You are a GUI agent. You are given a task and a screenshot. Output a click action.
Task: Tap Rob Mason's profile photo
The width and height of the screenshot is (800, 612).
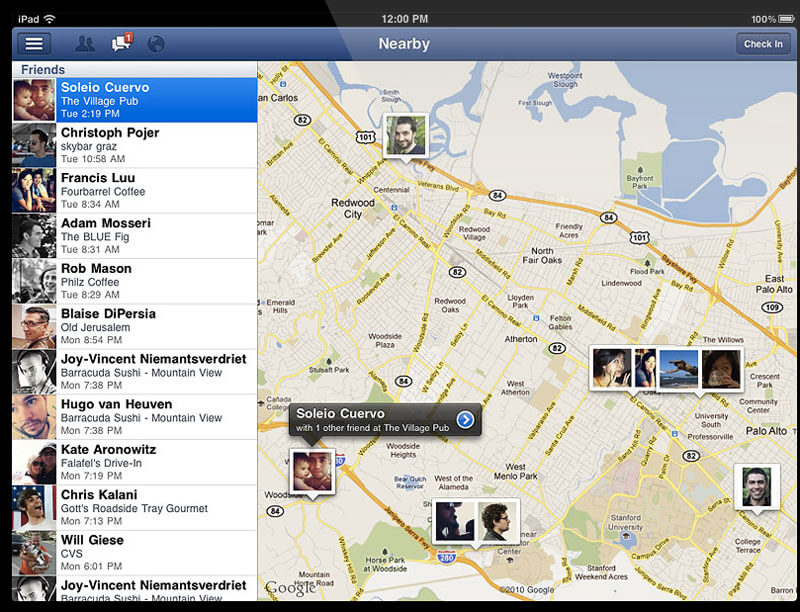[x=34, y=282]
